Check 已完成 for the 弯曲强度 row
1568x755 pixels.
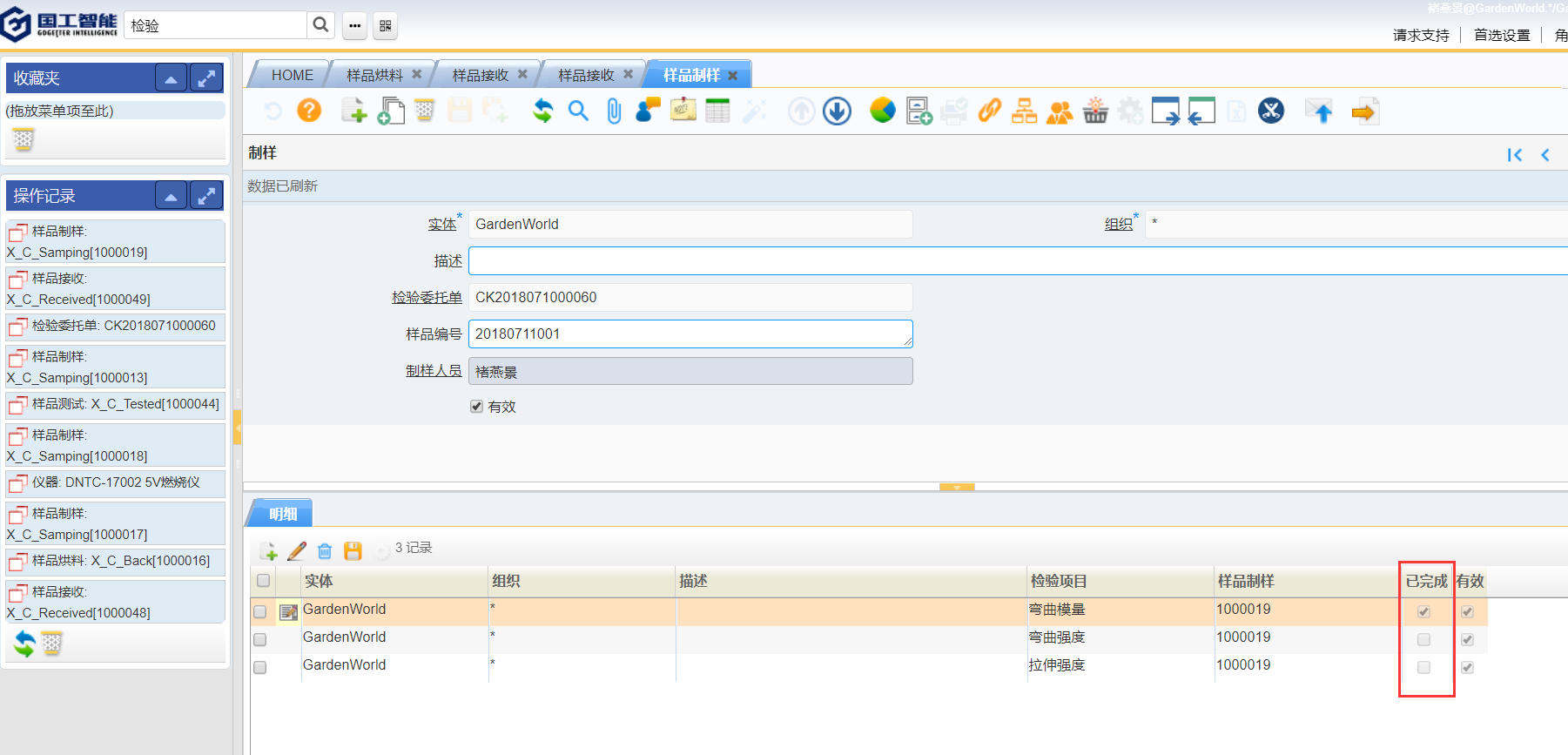pyautogui.click(x=1423, y=640)
